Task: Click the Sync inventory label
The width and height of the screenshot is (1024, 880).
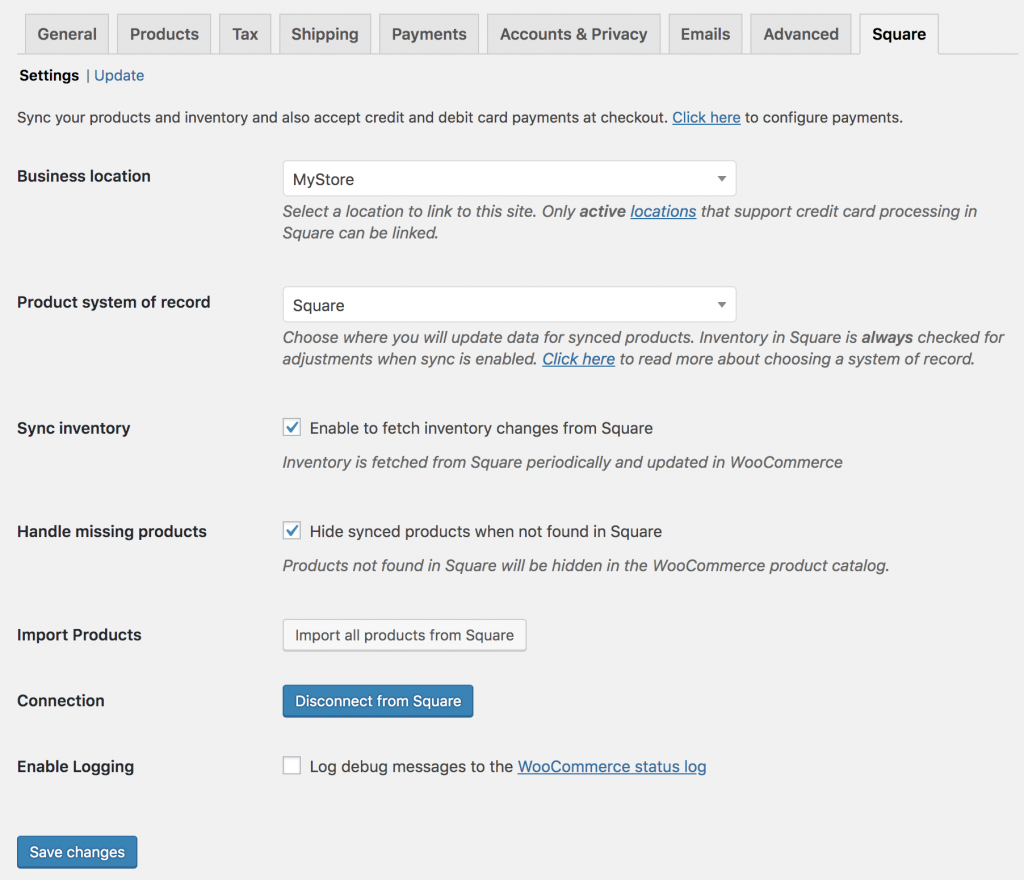Action: click(x=74, y=428)
